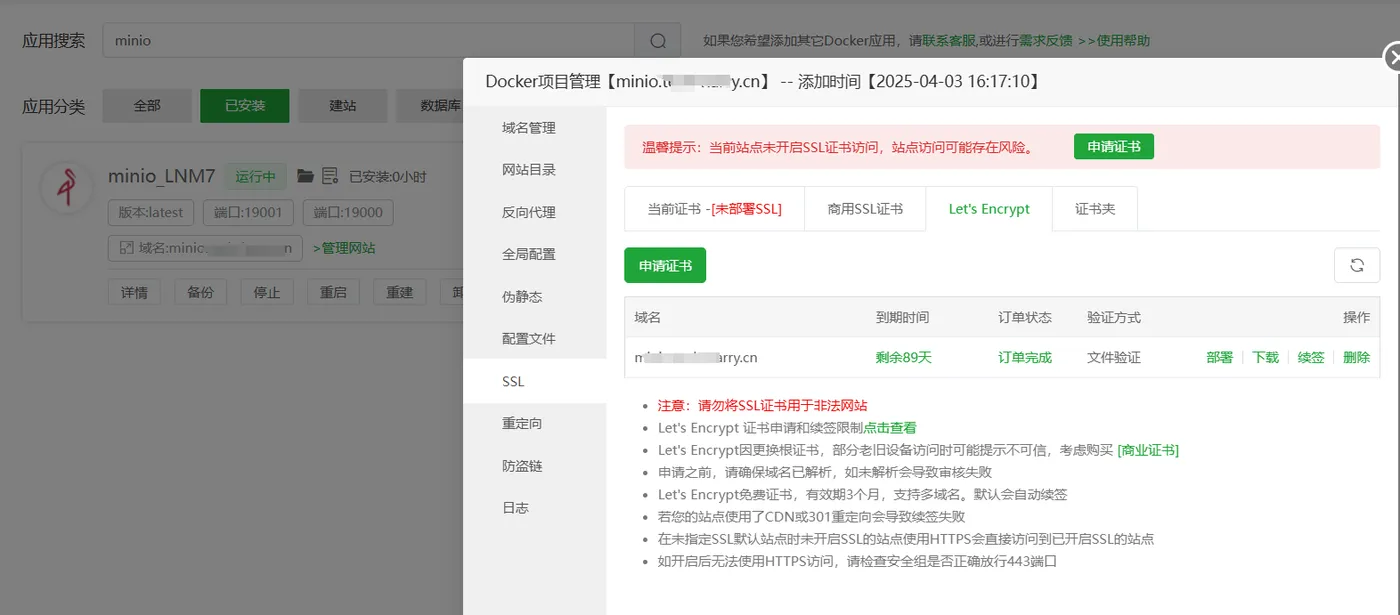
Task: Open 日志 in dialog sidebar
Action: pyautogui.click(x=535, y=507)
